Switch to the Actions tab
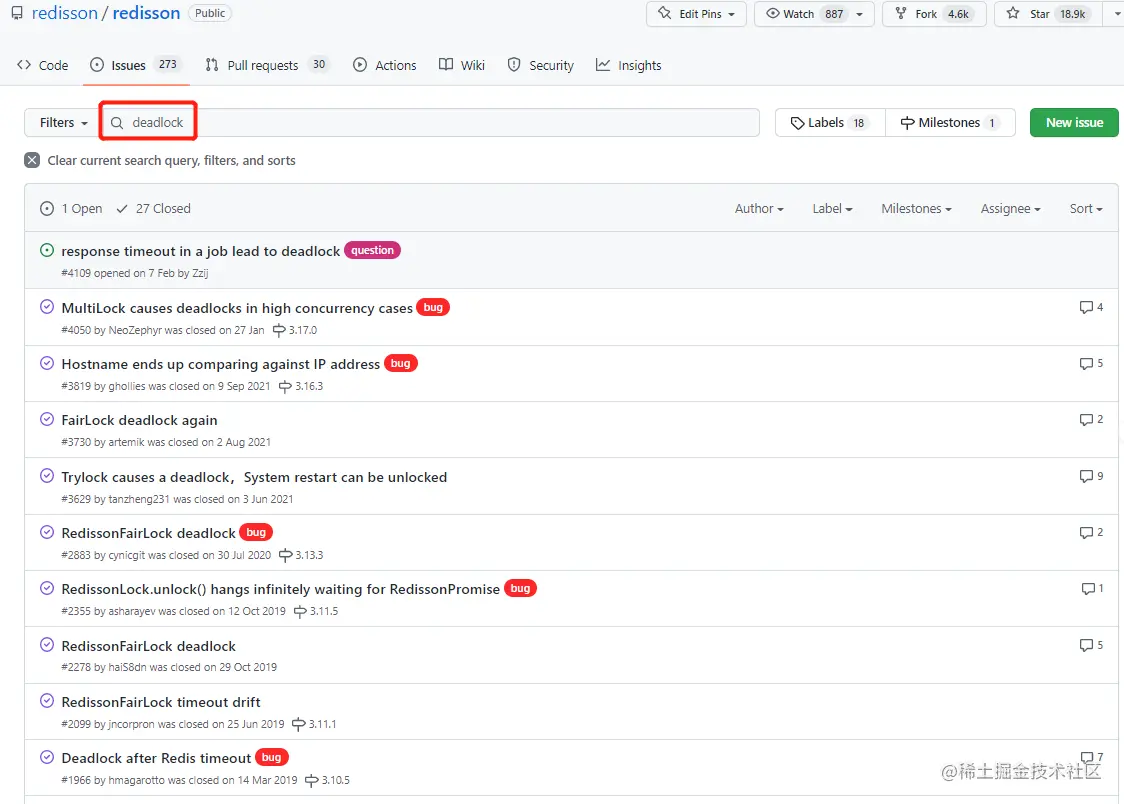The image size is (1124, 804). (x=385, y=65)
